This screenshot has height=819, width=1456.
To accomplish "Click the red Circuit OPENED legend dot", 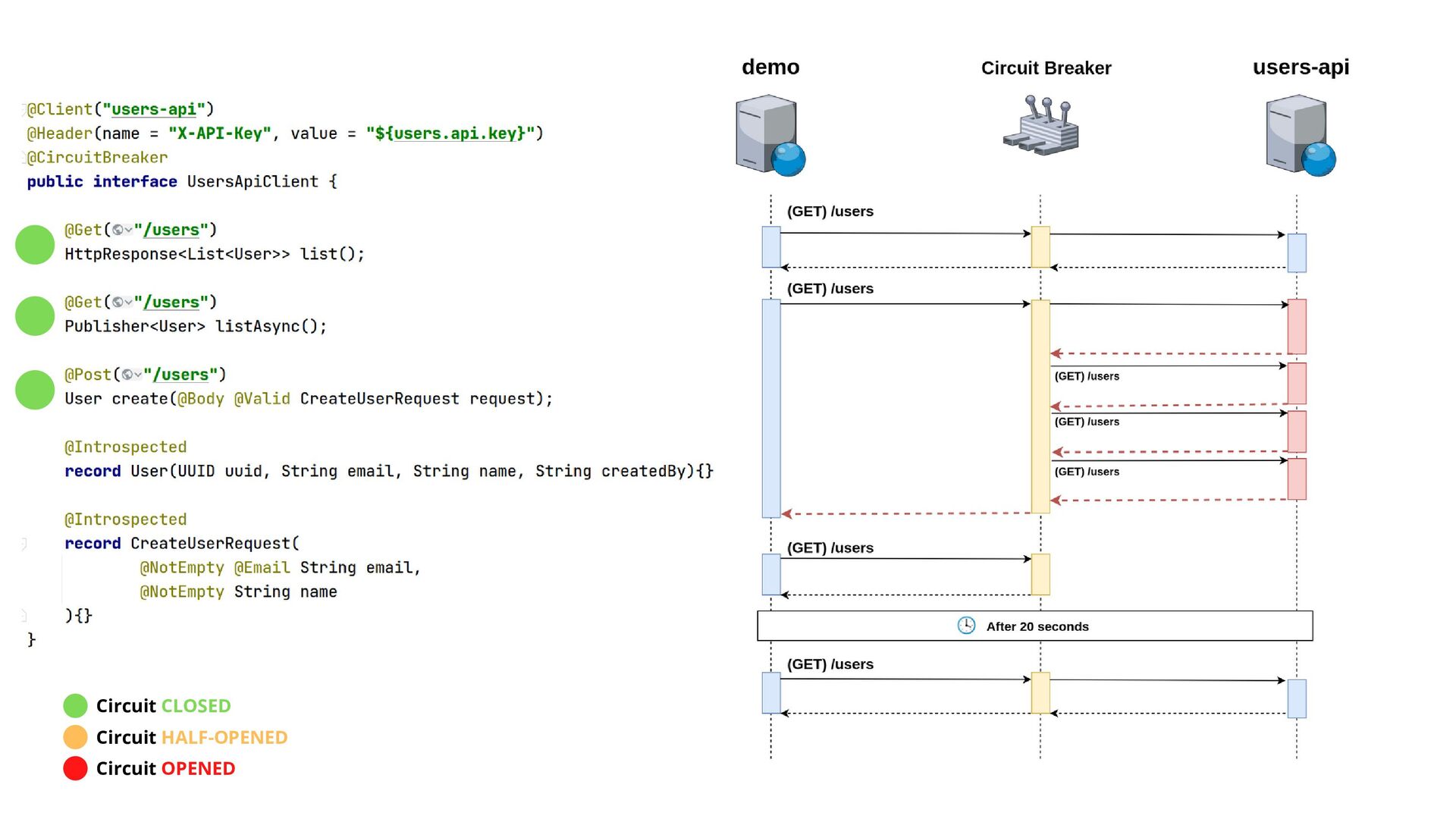I will (x=75, y=768).
